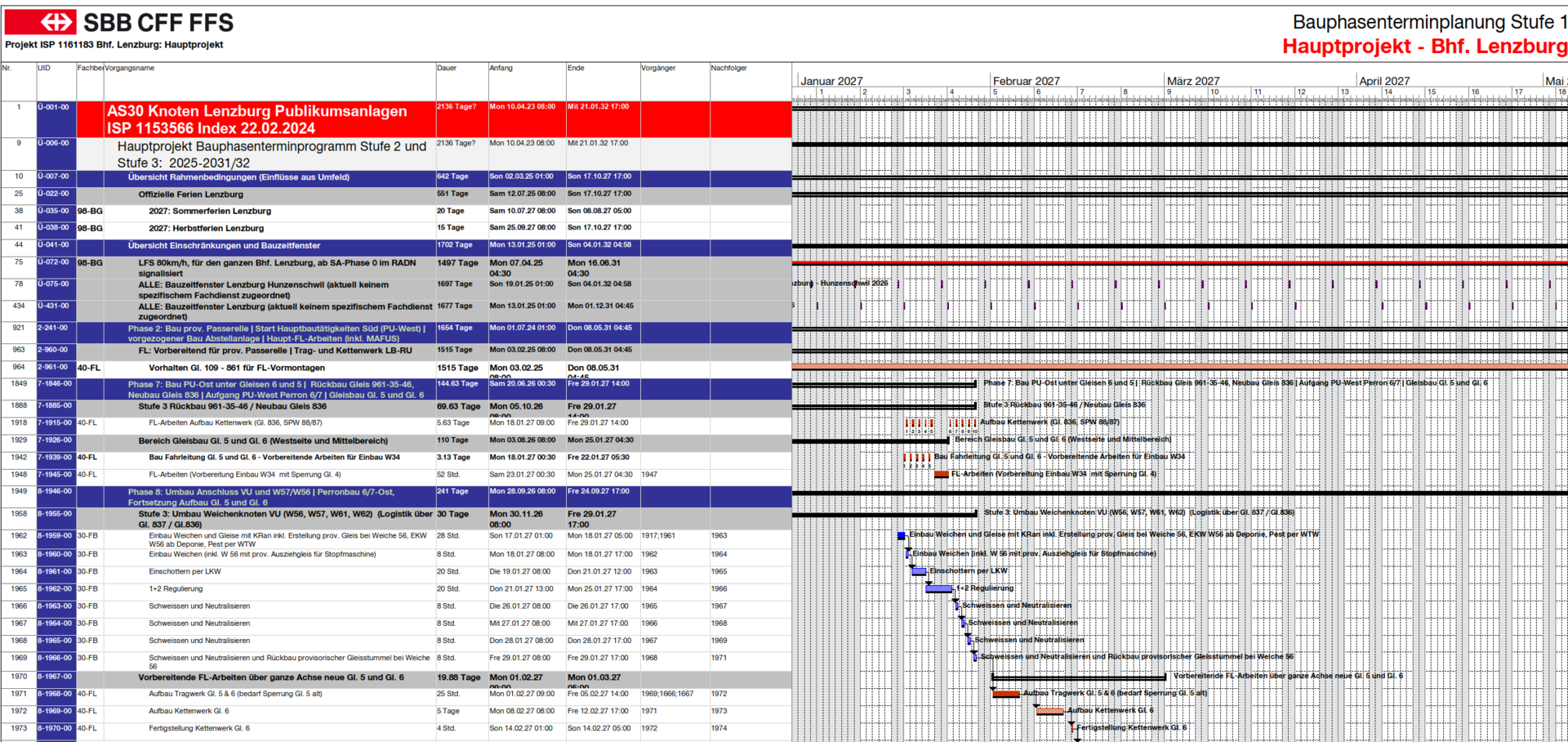Click the Nachfolger column header

click(728, 69)
